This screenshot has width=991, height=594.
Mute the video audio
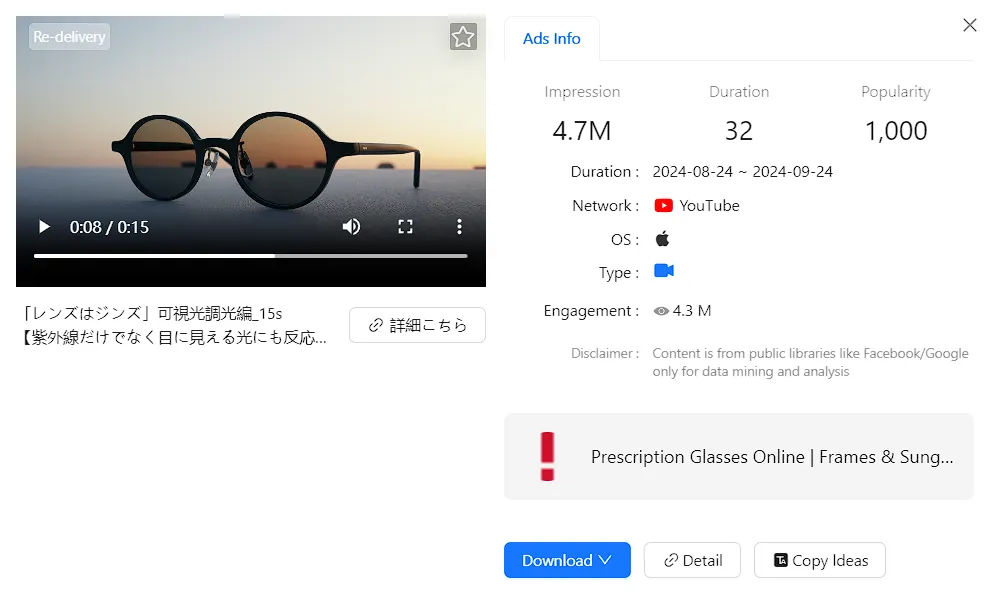pyautogui.click(x=351, y=227)
